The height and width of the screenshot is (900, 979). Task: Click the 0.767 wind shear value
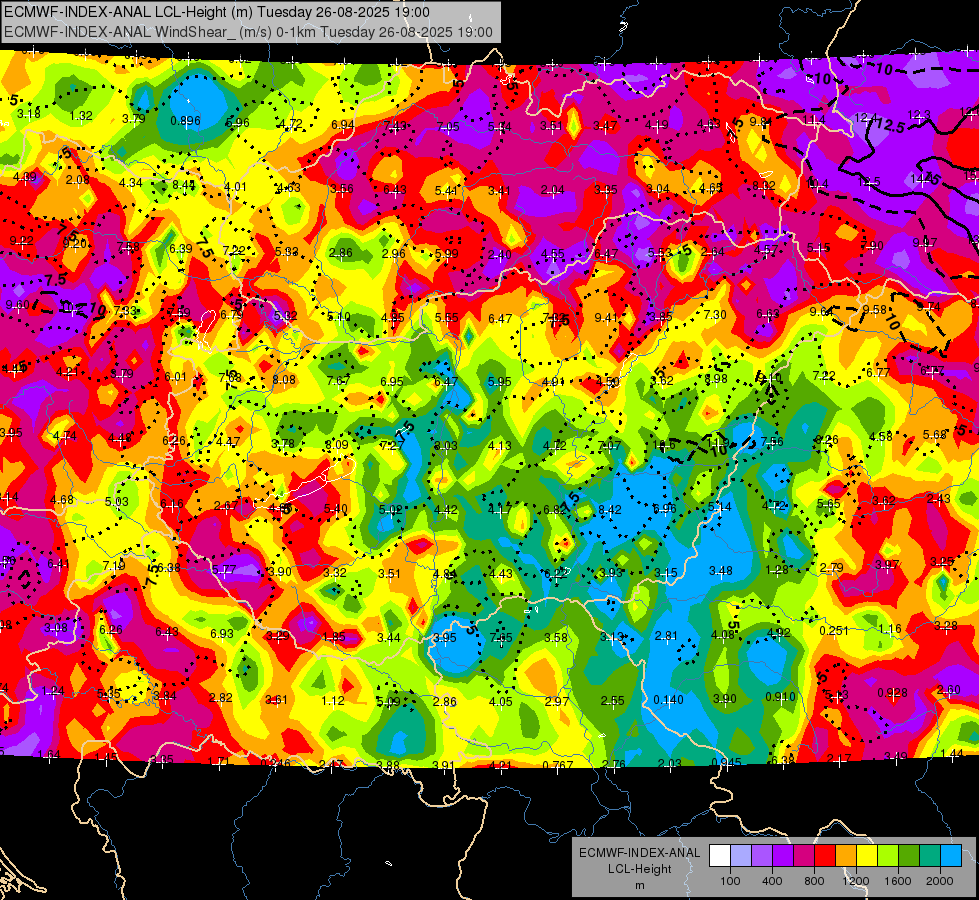tap(558, 765)
